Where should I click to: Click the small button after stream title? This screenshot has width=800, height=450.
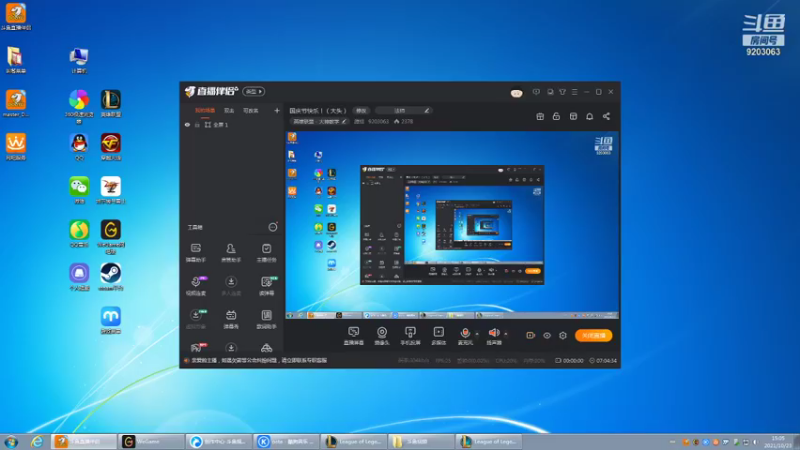[x=361, y=111]
